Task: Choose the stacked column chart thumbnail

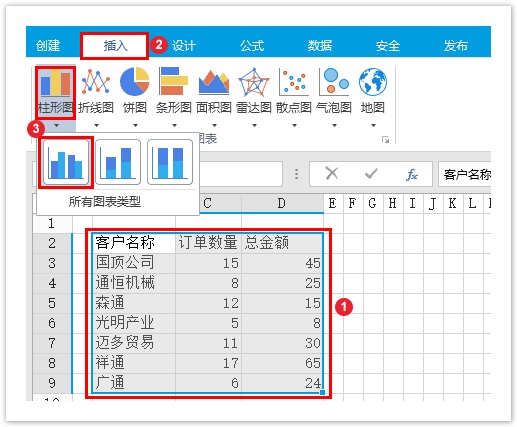Action: click(118, 162)
